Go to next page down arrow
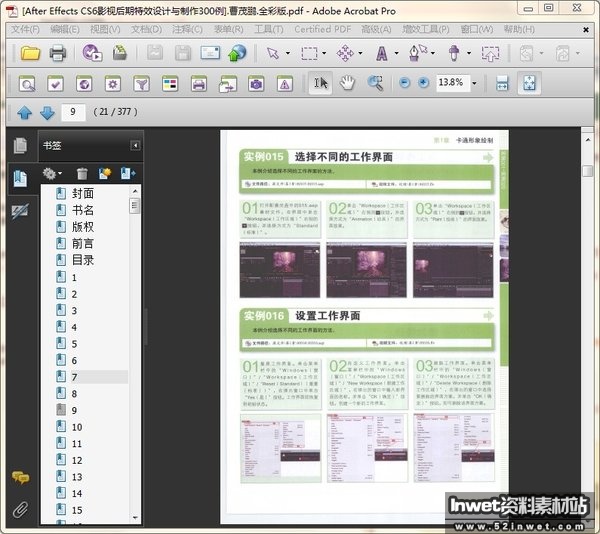 [x=47, y=112]
